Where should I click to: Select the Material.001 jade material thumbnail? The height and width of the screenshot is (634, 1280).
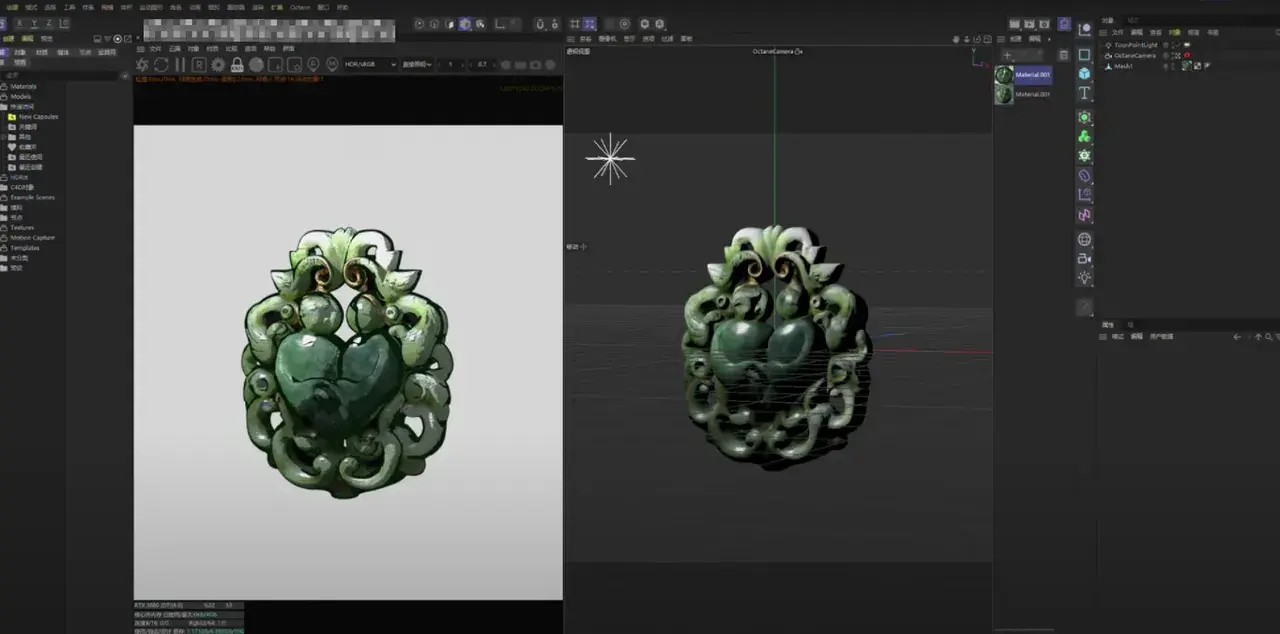(x=1002, y=72)
